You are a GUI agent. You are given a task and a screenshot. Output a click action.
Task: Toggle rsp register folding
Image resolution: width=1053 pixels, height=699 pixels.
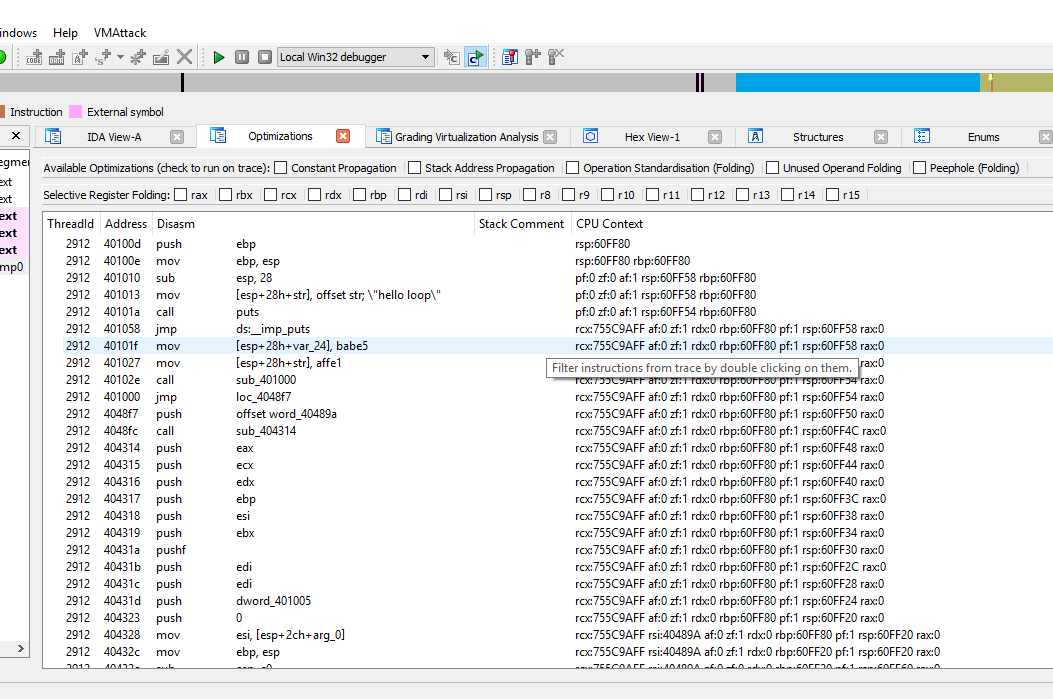pos(486,195)
